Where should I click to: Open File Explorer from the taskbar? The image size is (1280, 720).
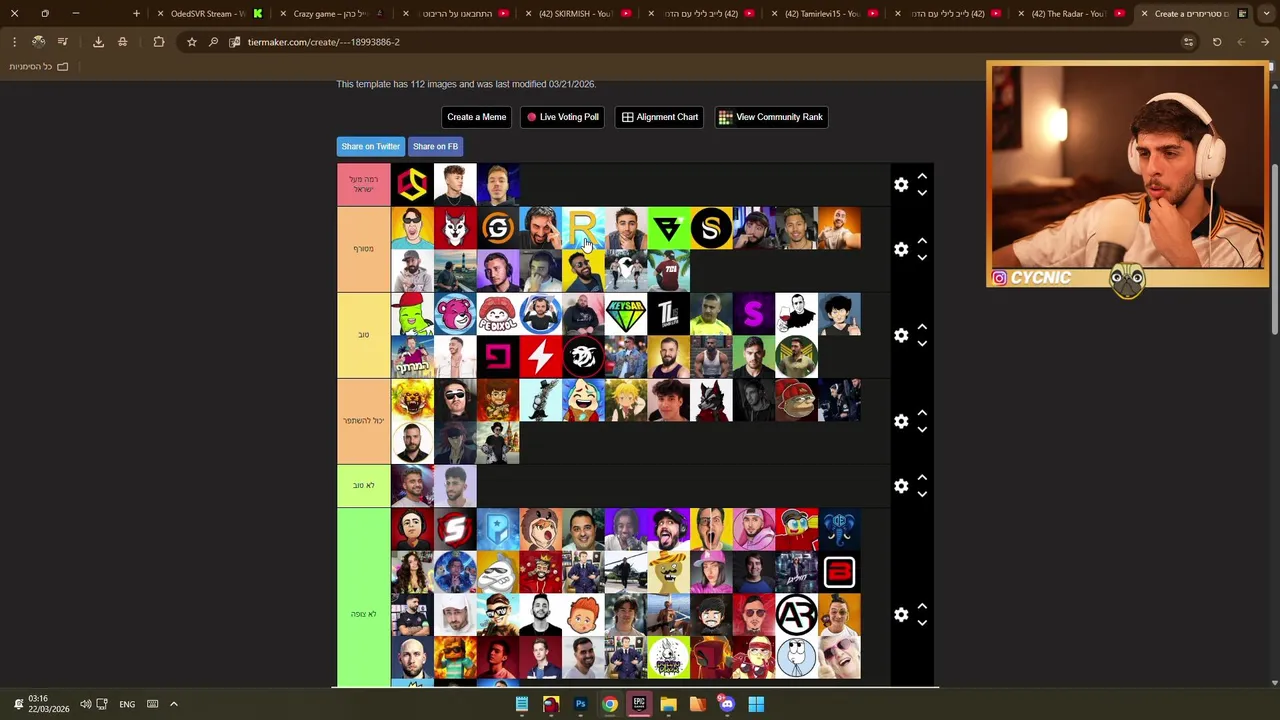[x=668, y=704]
